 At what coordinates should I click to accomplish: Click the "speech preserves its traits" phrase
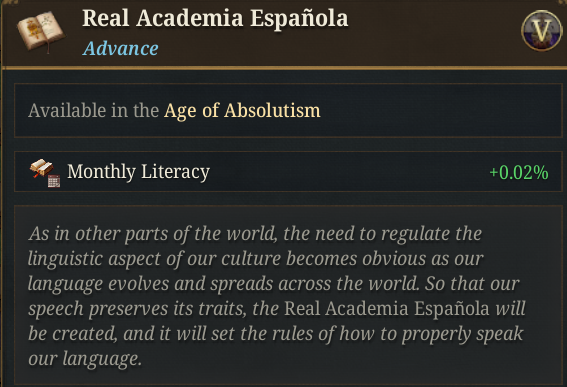pos(137,309)
